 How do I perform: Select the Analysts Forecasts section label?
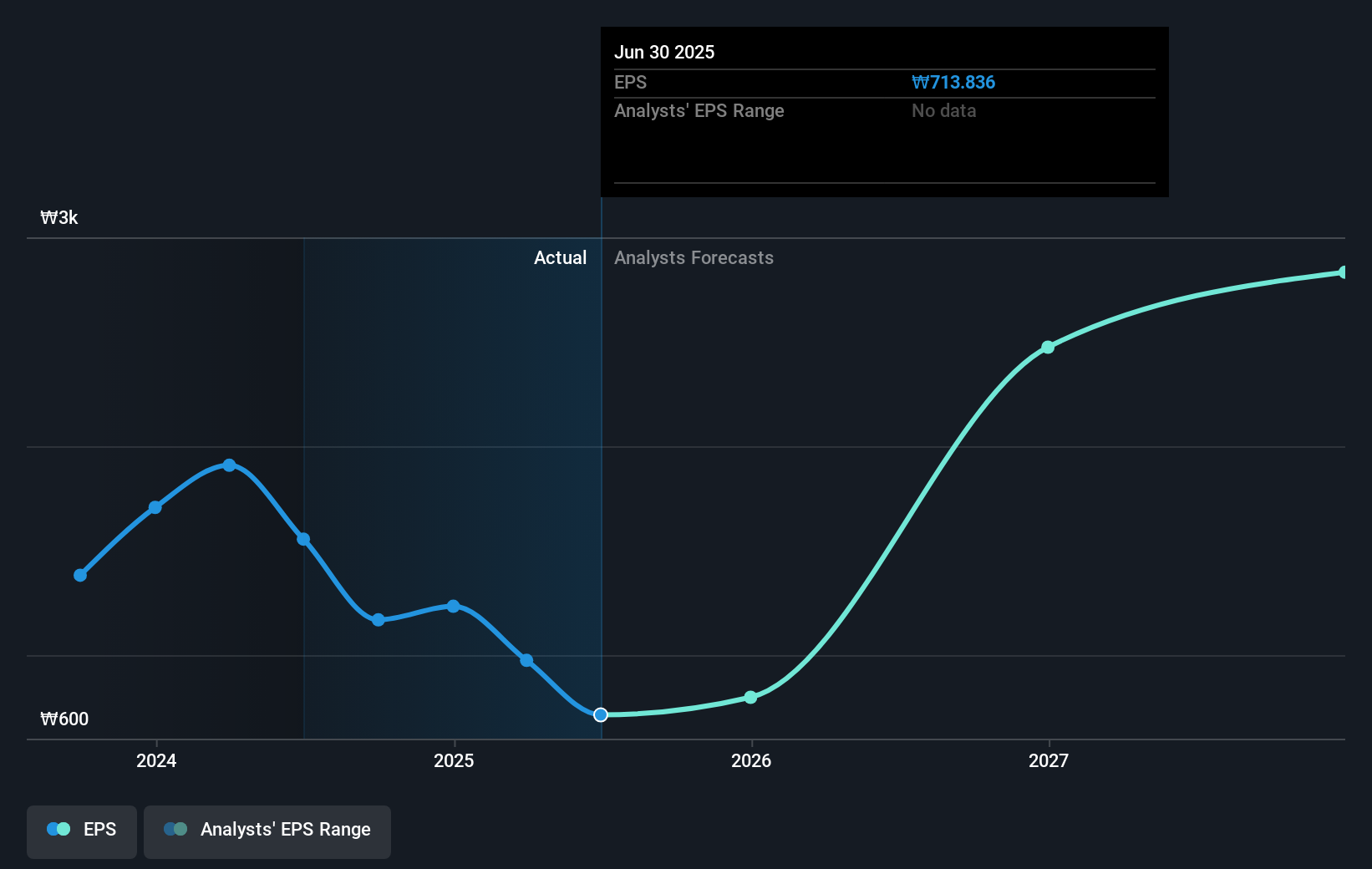pyautogui.click(x=694, y=258)
